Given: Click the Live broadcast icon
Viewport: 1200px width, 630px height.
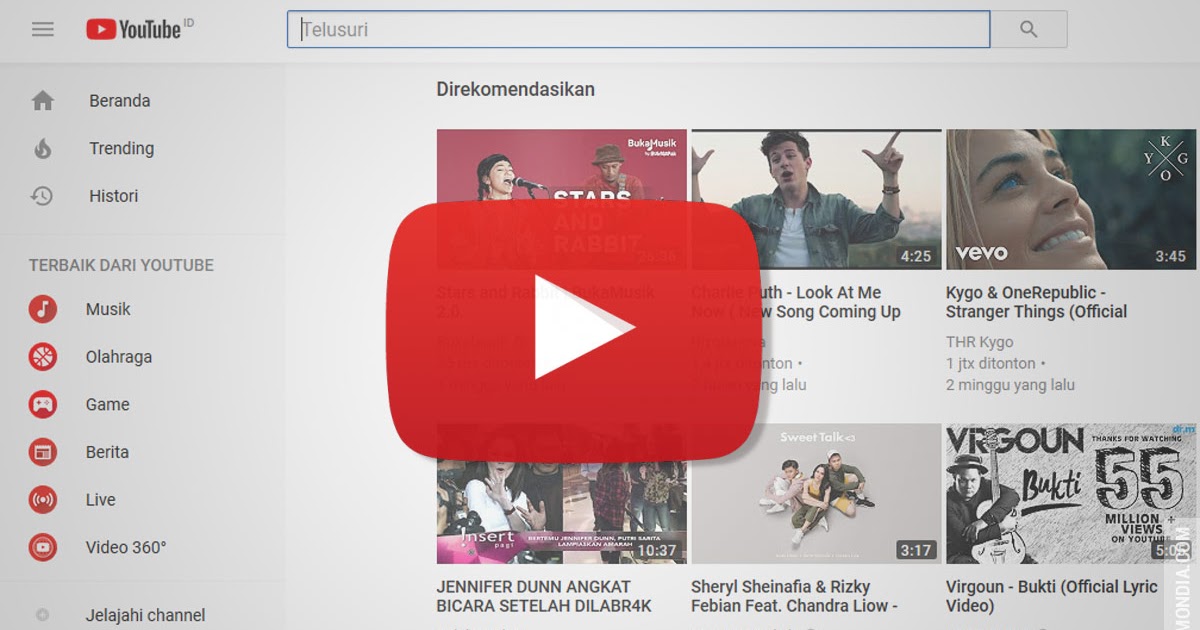Looking at the screenshot, I should [42, 500].
